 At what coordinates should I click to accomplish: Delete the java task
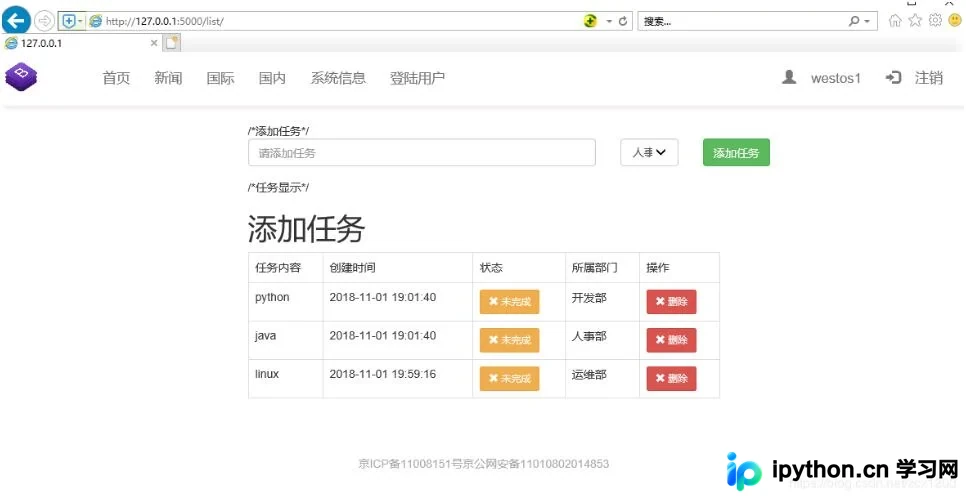[672, 340]
